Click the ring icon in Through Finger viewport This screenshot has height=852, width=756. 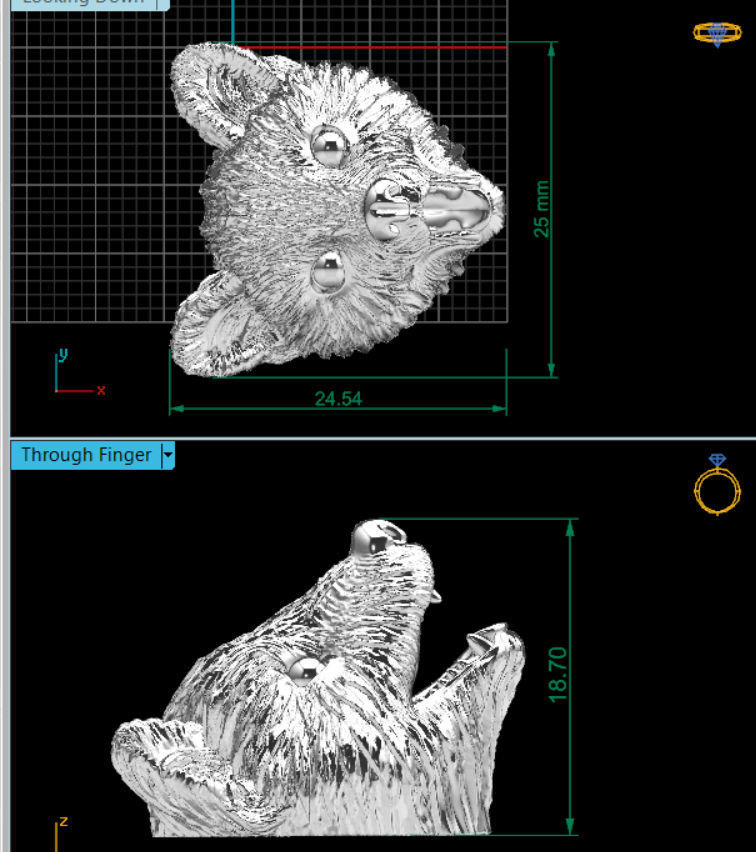(717, 484)
